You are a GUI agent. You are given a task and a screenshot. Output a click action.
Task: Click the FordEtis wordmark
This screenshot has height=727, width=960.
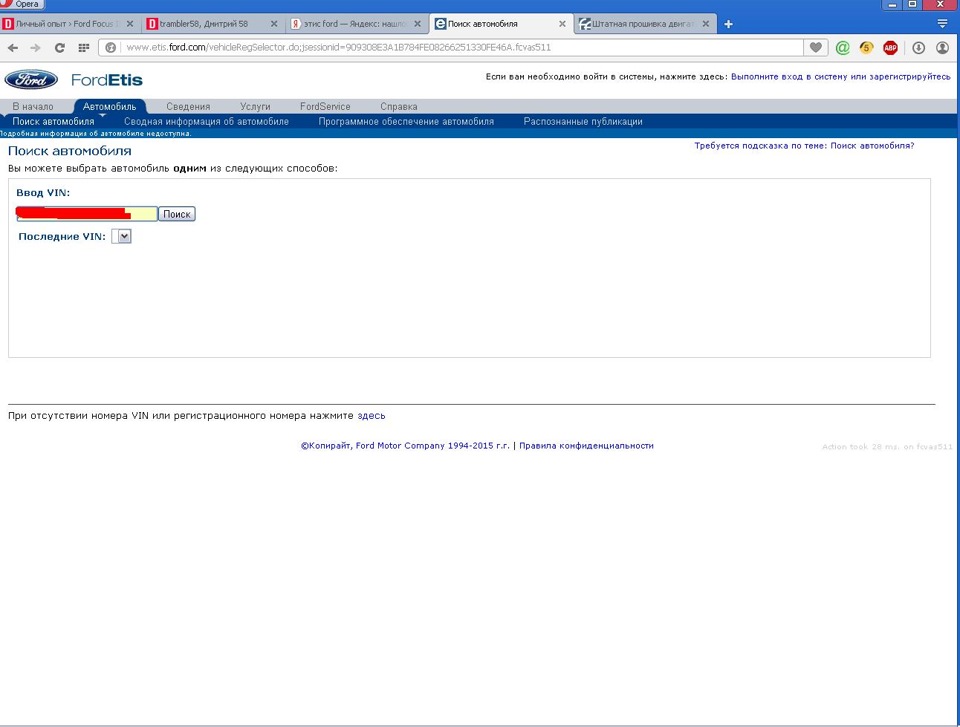click(x=107, y=80)
